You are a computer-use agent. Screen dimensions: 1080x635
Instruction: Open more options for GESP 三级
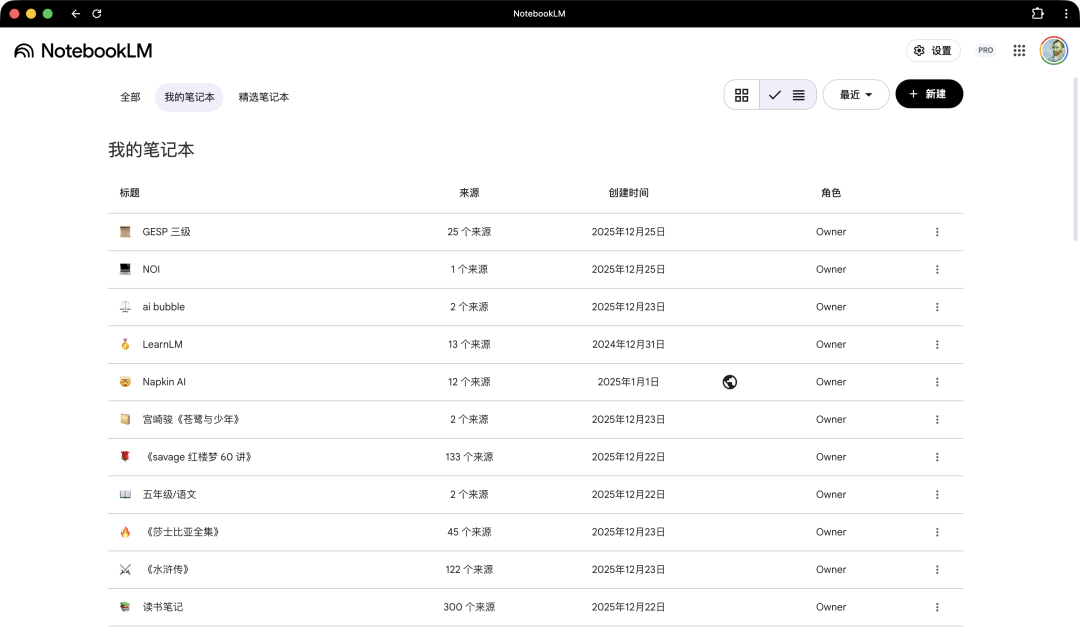(937, 232)
